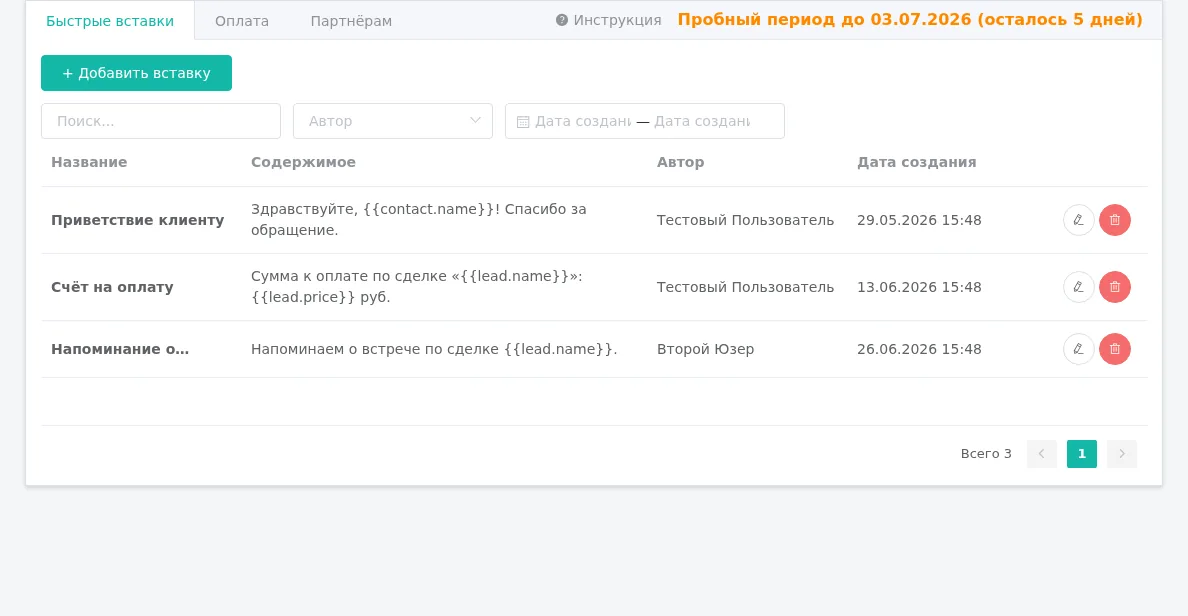Image resolution: width=1188 pixels, height=616 pixels.
Task: Edit the "Напоминание о…" snippet
Action: [1078, 349]
